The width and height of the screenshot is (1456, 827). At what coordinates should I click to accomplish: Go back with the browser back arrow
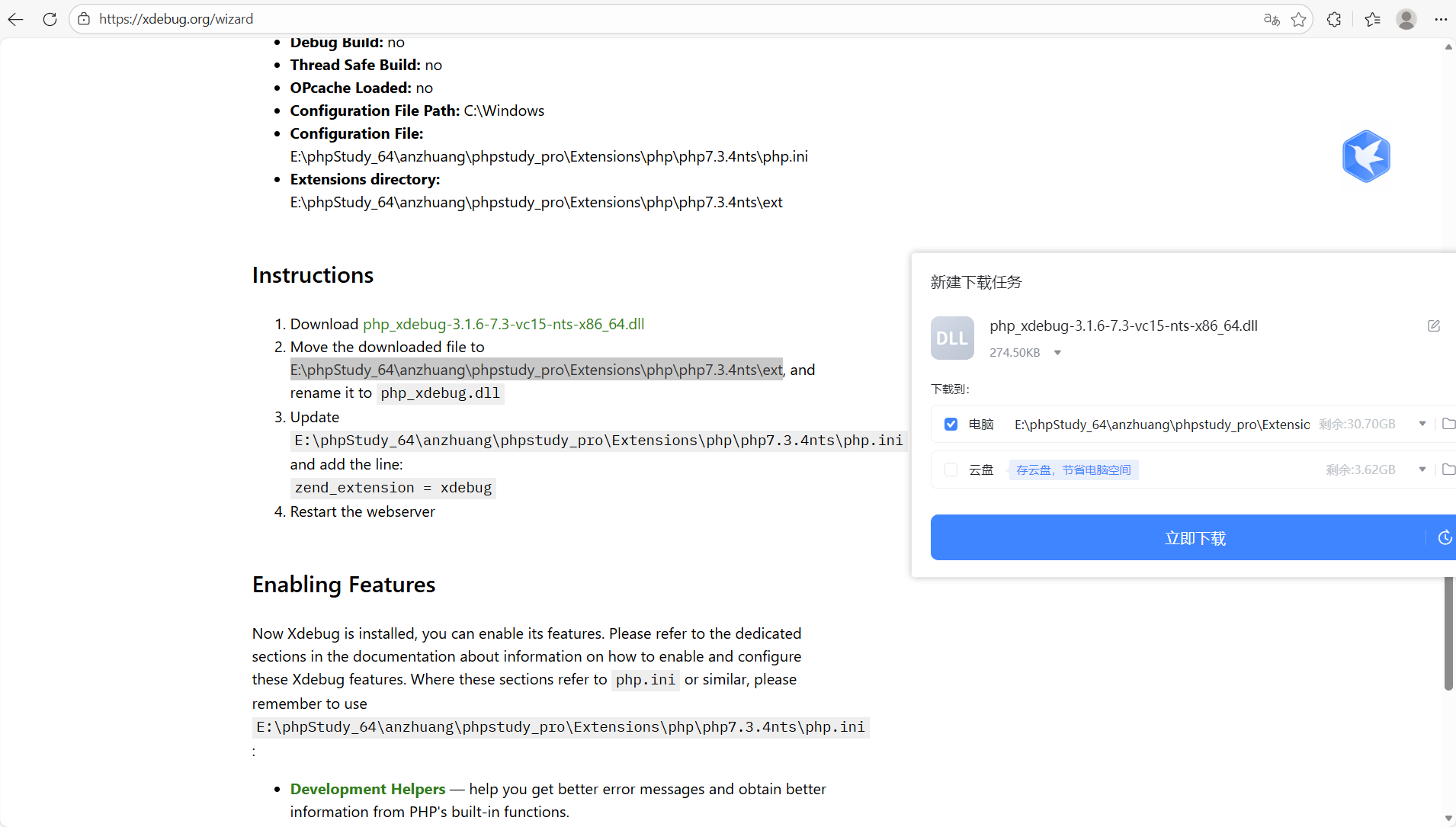click(16, 19)
